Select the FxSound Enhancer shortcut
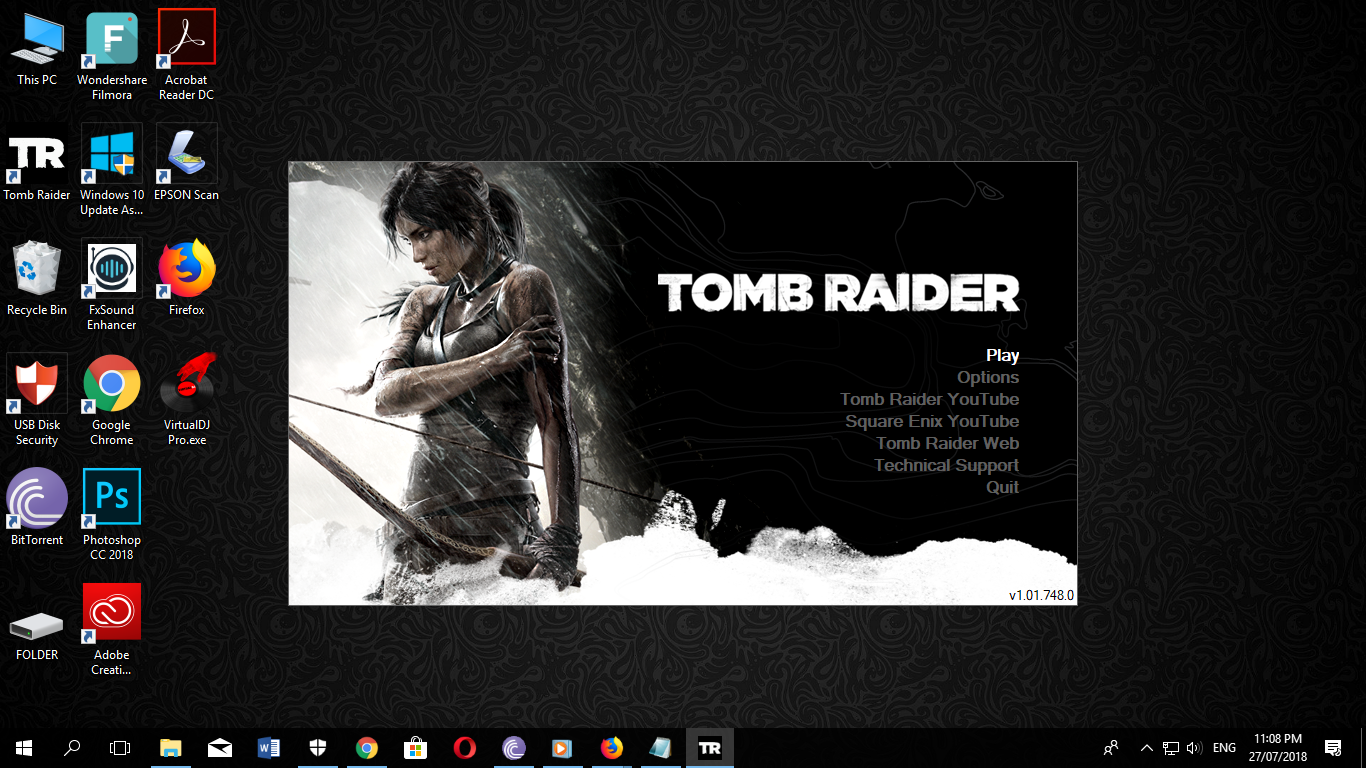 point(112,285)
